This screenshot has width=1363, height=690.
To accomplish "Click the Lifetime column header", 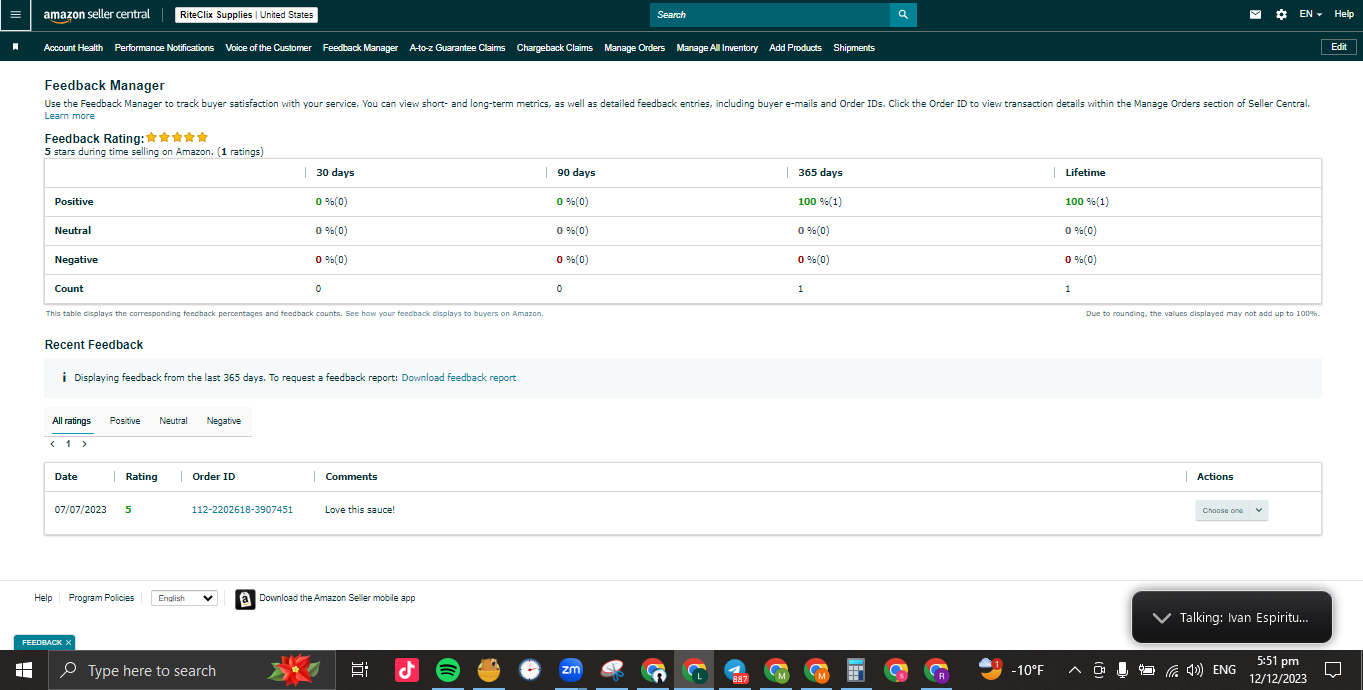I will coord(1085,173).
